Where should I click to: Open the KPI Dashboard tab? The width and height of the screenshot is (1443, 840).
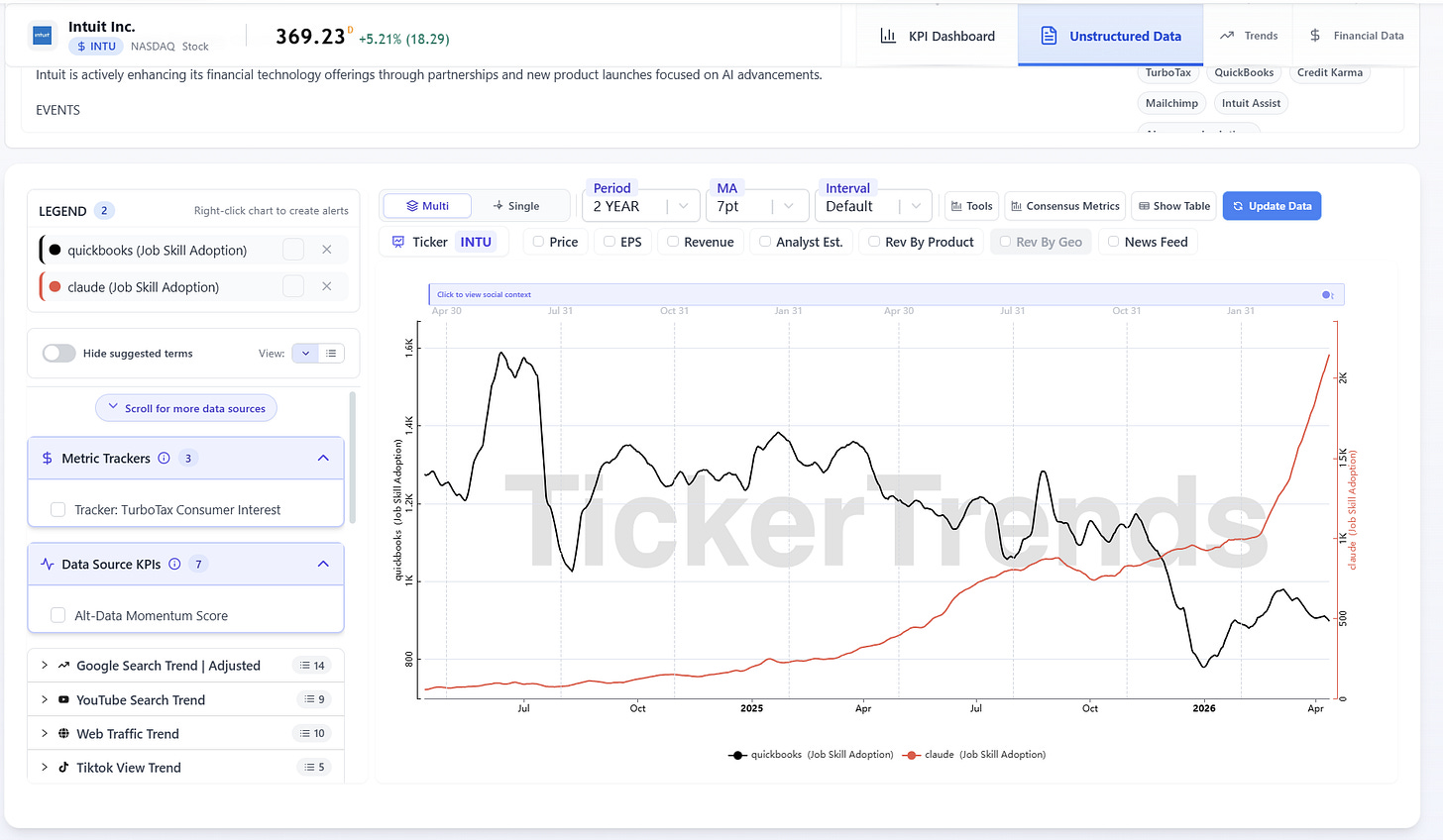tap(938, 36)
